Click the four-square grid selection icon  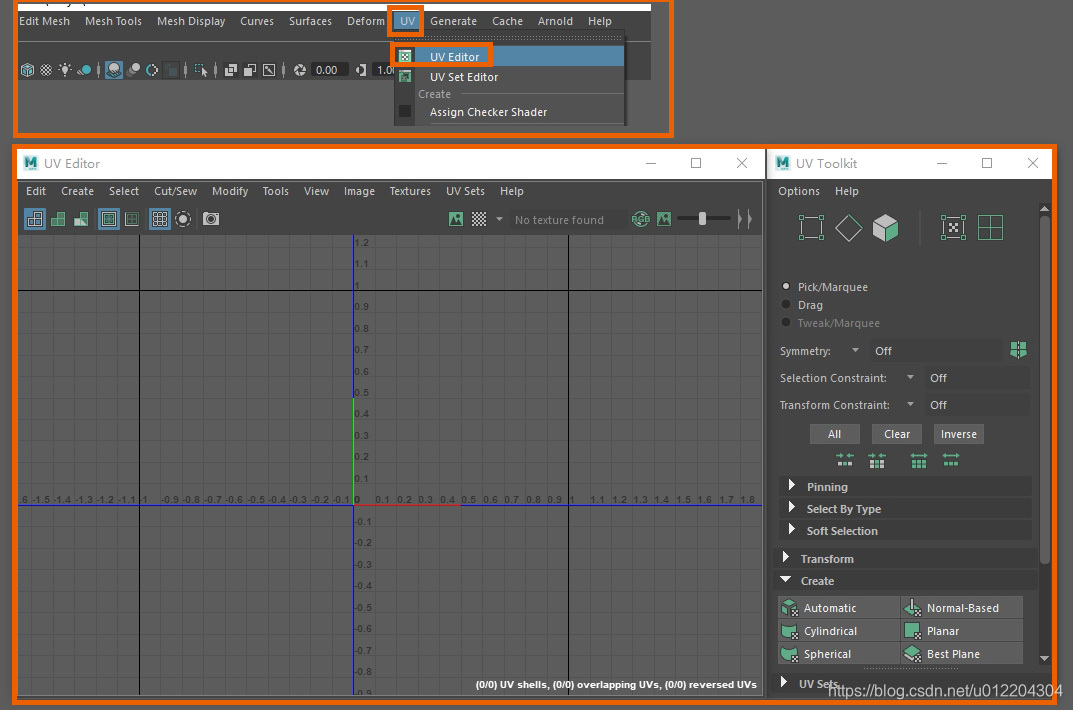pos(990,228)
